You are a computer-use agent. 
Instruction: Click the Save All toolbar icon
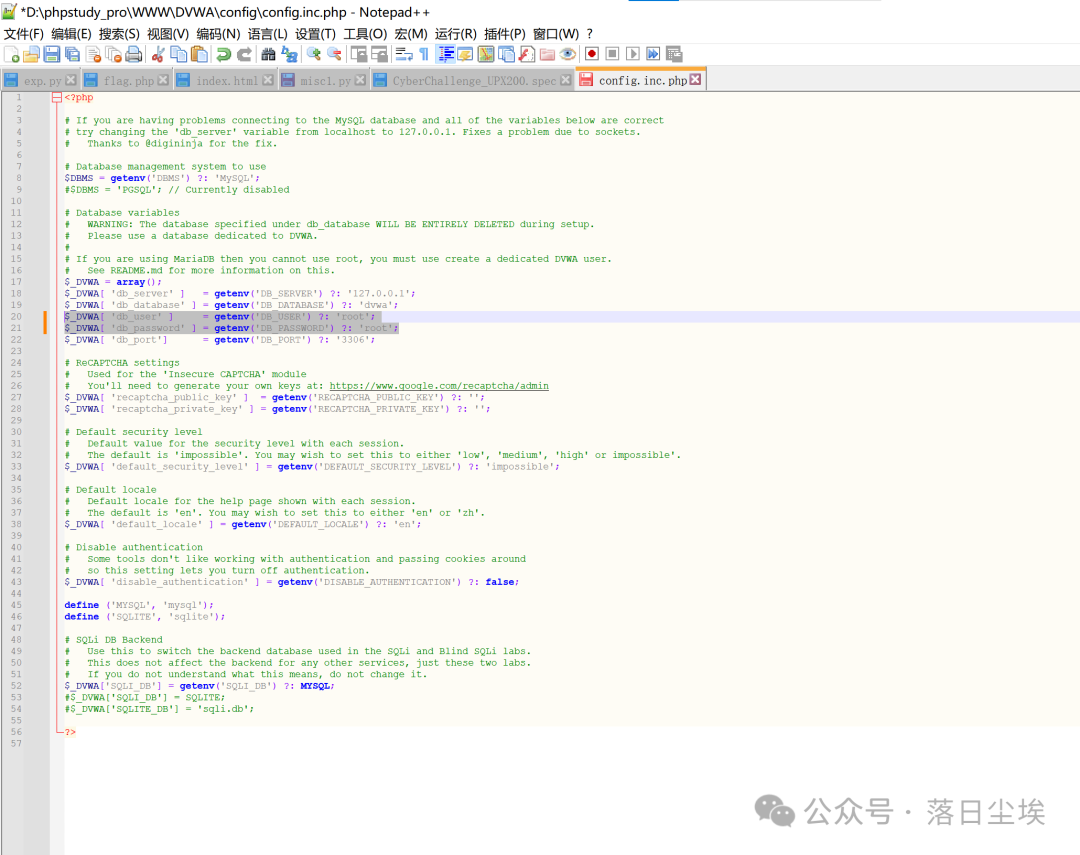pyautogui.click(x=72, y=54)
